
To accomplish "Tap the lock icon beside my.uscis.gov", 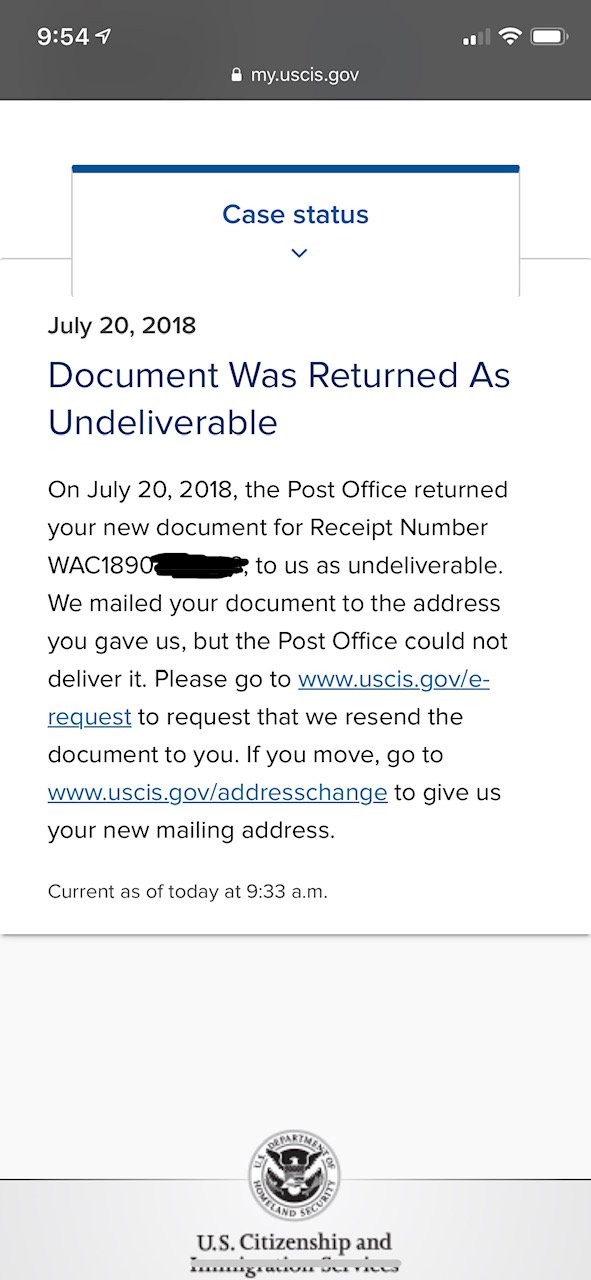I will point(237,75).
